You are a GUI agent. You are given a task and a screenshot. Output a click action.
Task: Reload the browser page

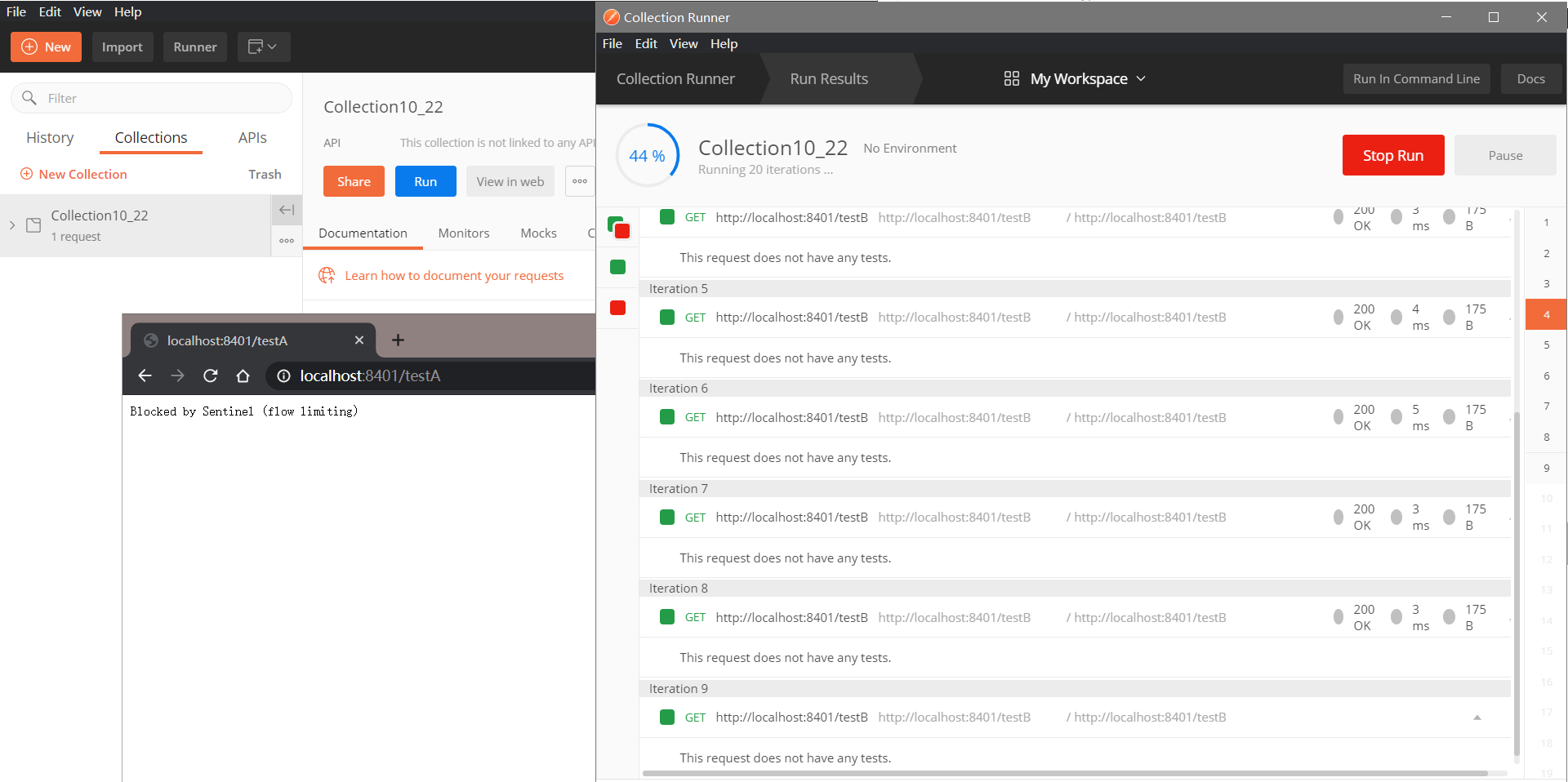tap(210, 375)
